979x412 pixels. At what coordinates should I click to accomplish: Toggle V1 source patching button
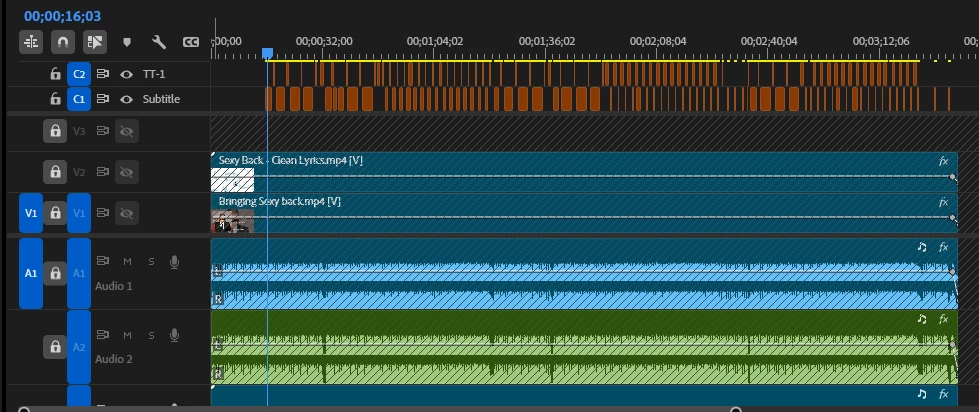31,213
